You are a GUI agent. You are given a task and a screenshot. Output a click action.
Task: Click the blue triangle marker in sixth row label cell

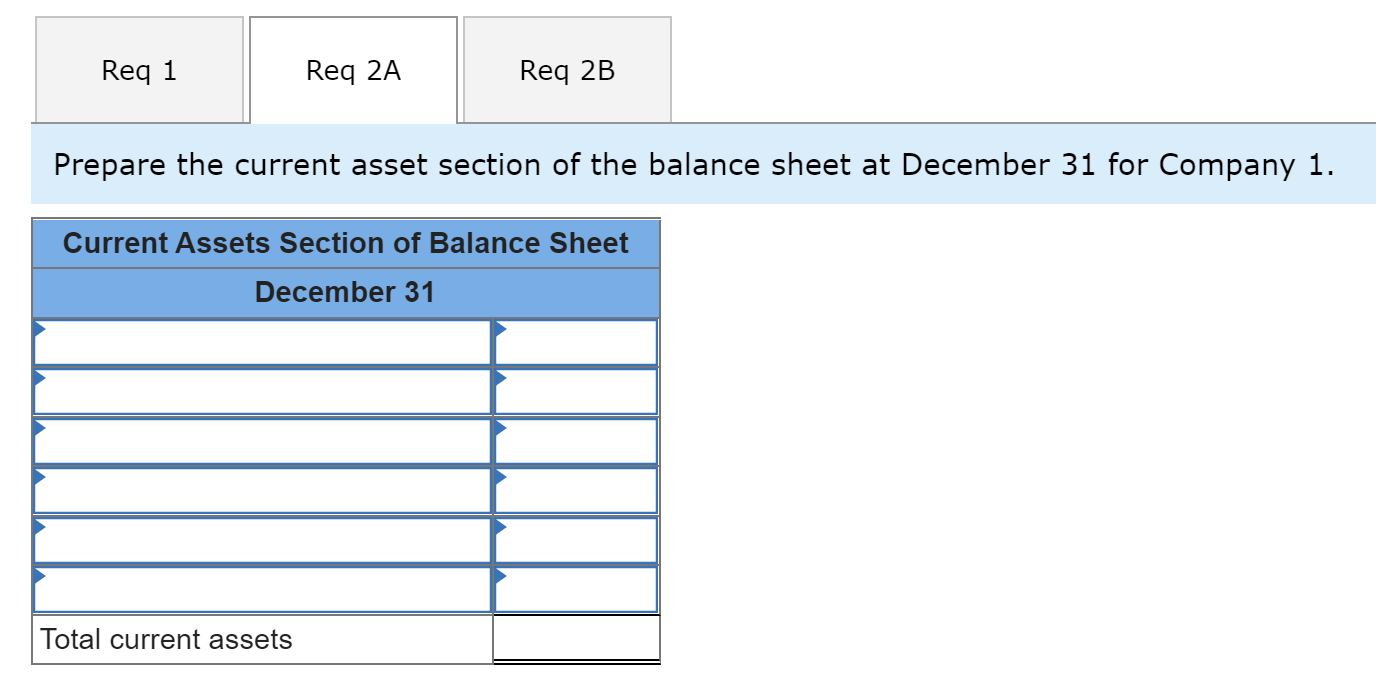[40, 575]
